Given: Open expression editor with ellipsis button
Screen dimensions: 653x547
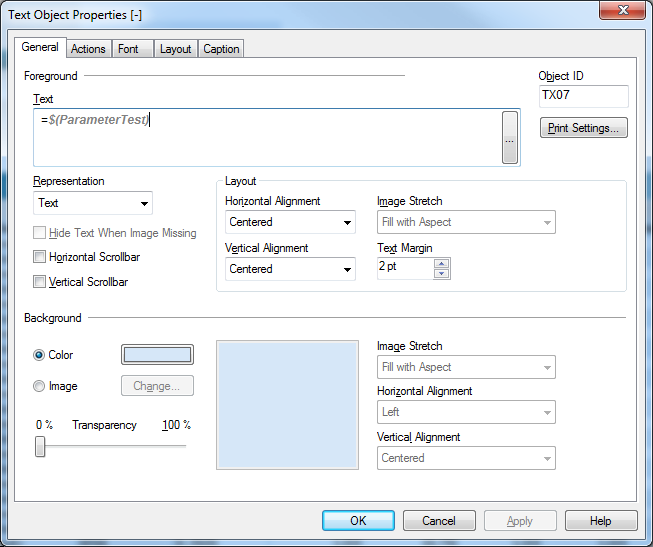Looking at the screenshot, I should pos(509,138).
